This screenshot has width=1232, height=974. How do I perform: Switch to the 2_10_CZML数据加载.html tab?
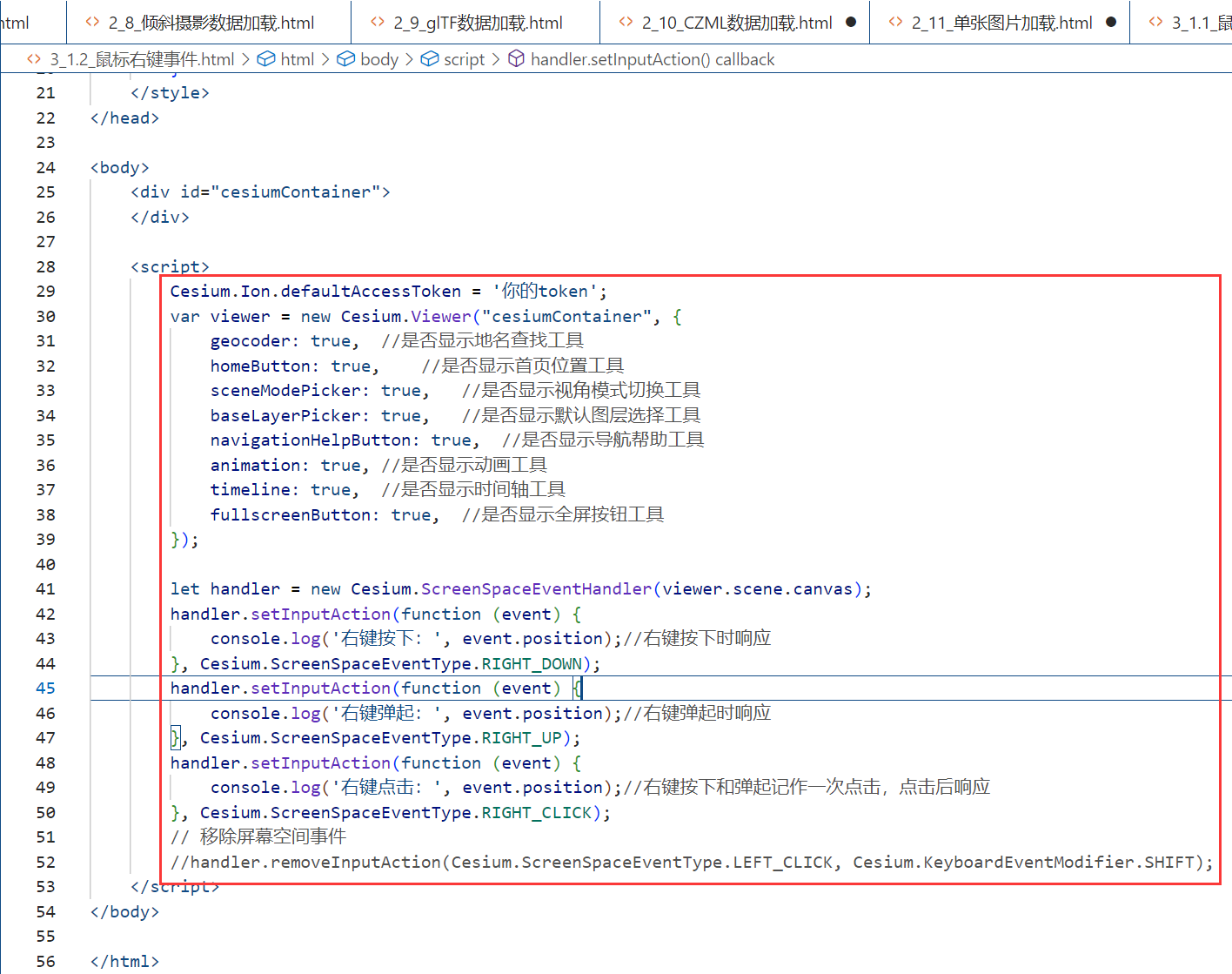735,23
